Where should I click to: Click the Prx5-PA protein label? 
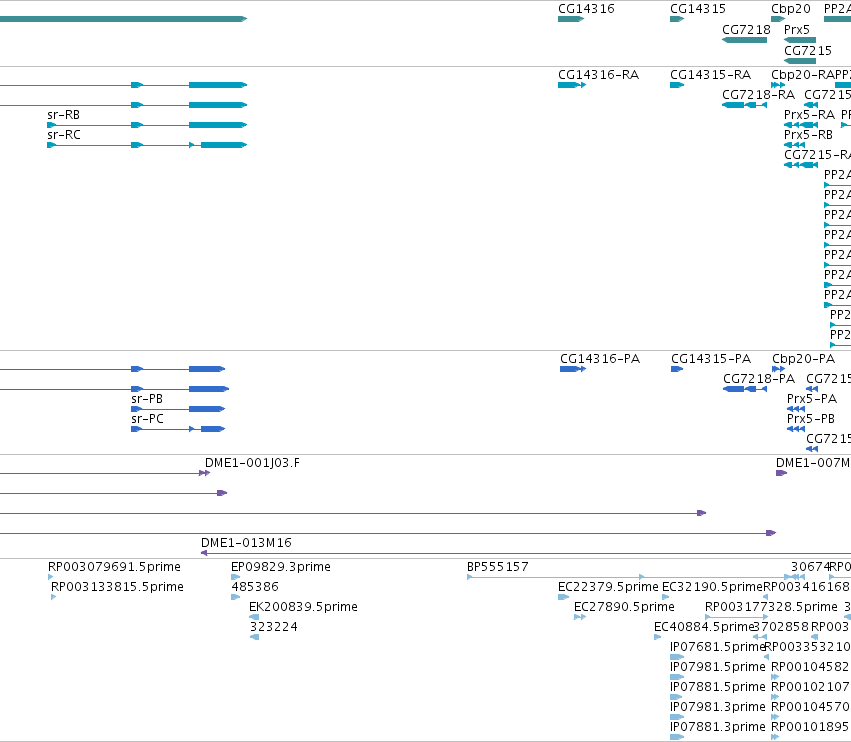[x=812, y=399]
